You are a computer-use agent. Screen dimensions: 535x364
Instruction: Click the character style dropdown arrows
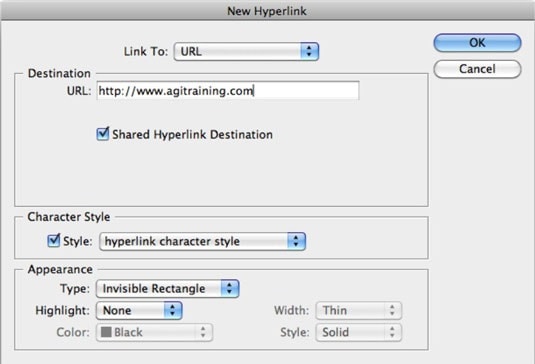[x=296, y=242]
